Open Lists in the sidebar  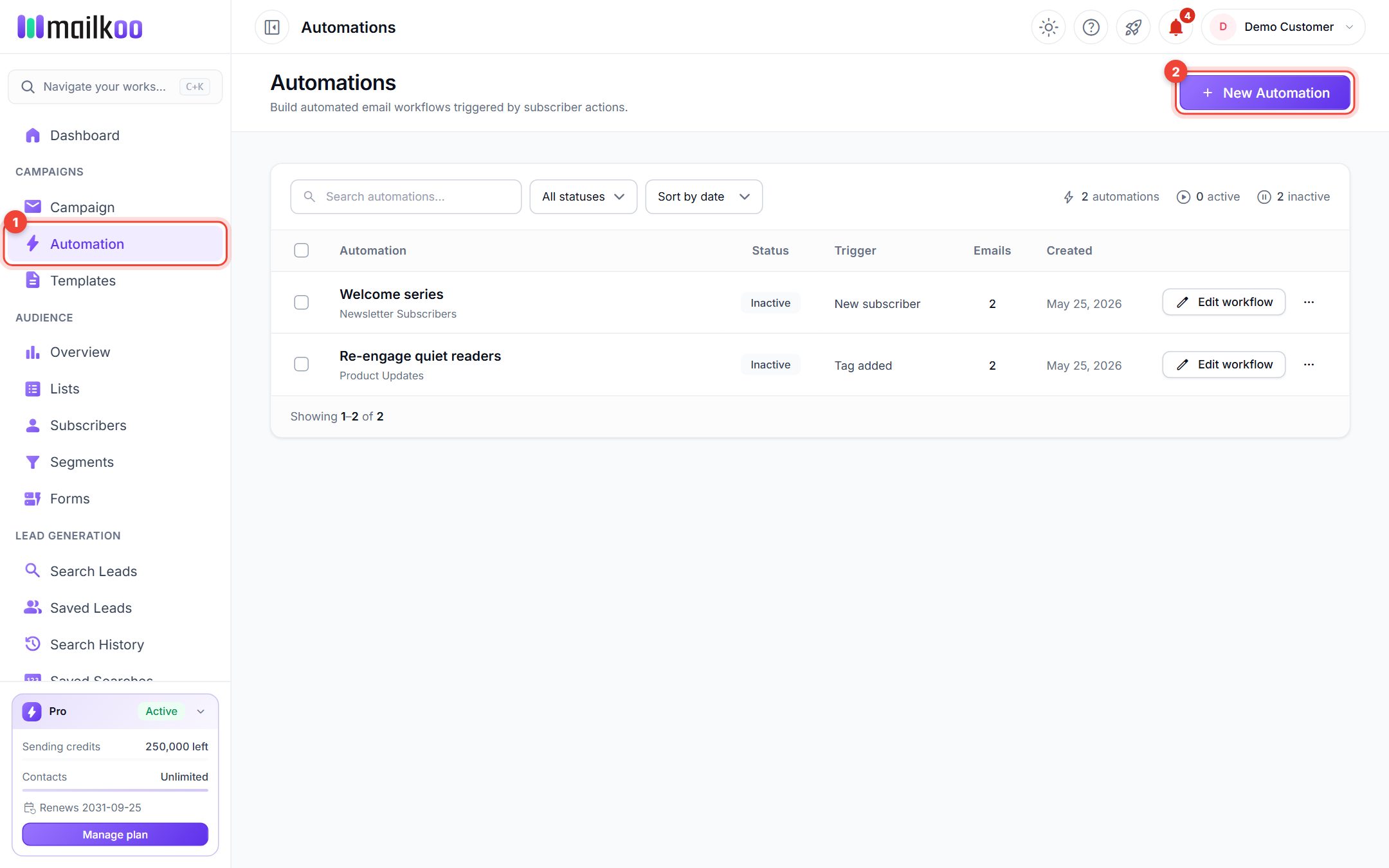click(x=115, y=388)
